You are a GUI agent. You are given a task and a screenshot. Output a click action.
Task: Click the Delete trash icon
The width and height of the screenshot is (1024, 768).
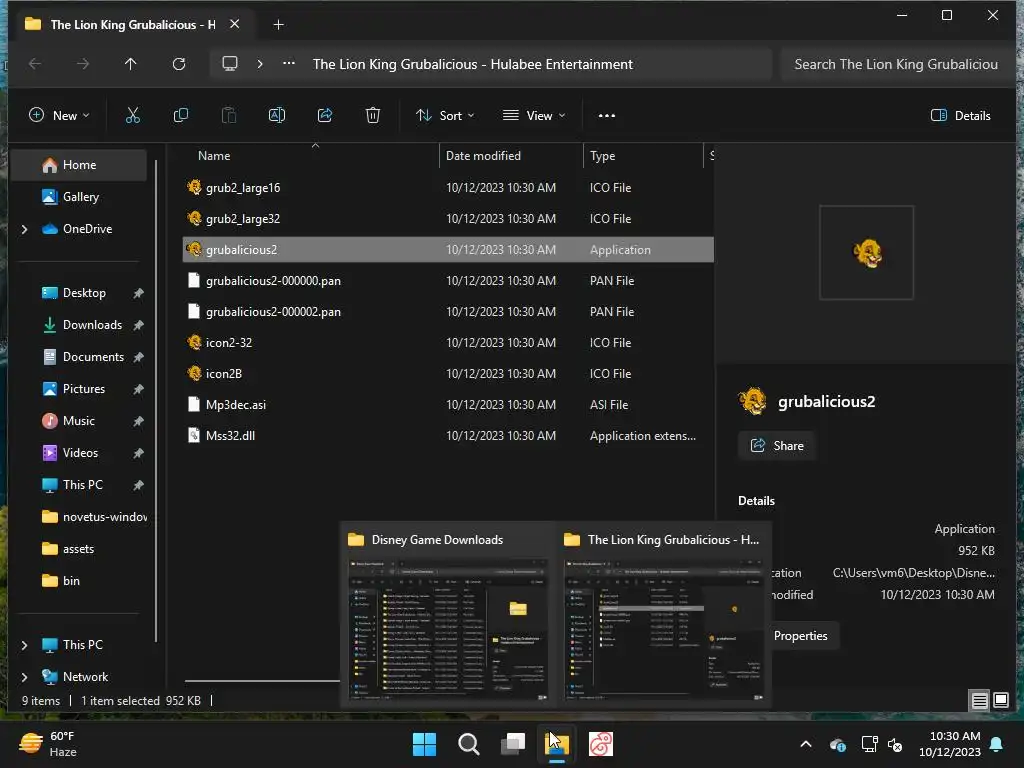(373, 116)
